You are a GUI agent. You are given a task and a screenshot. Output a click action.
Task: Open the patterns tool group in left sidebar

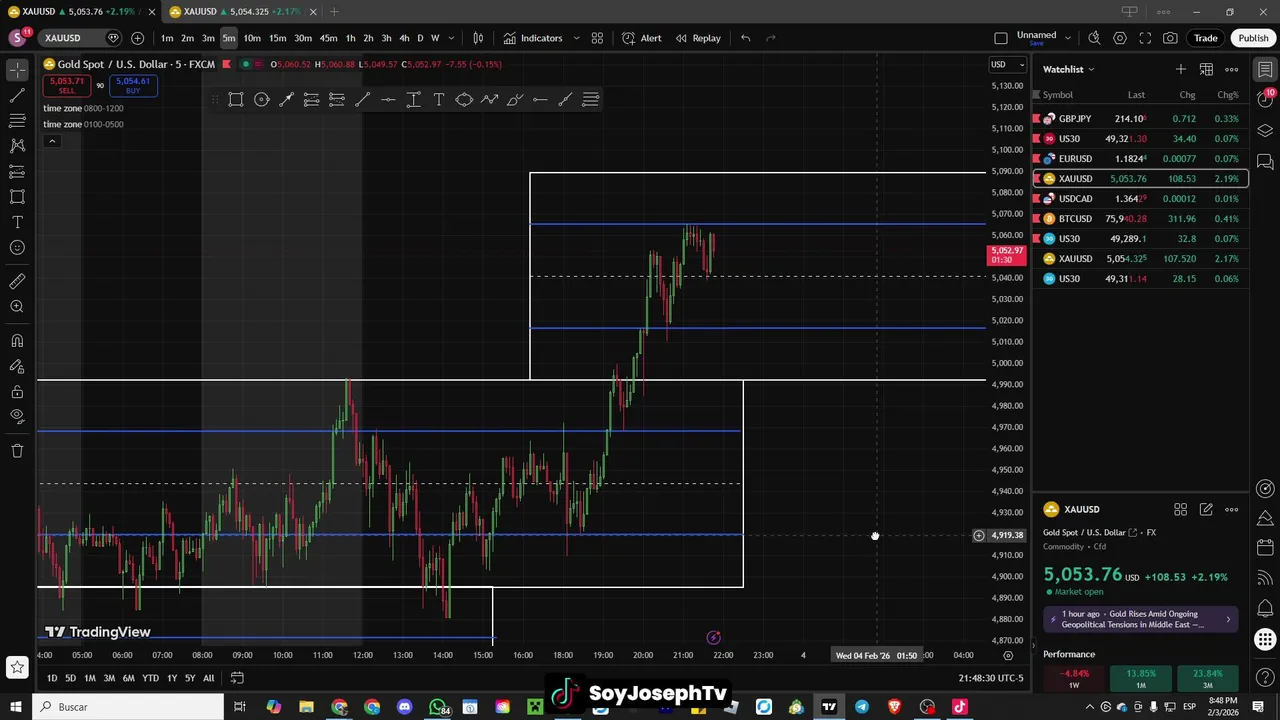(17, 146)
